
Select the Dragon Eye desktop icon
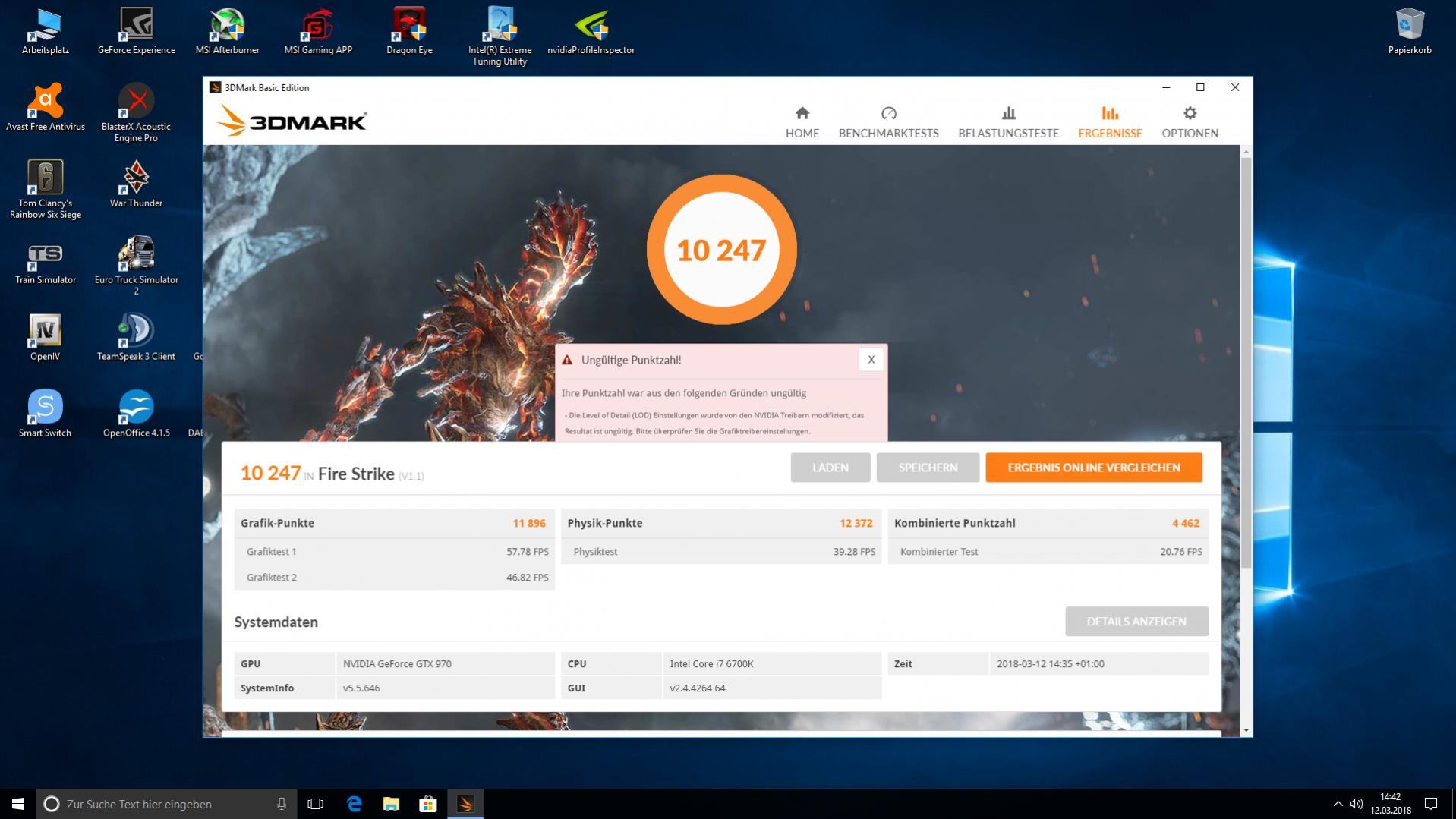coord(409,32)
